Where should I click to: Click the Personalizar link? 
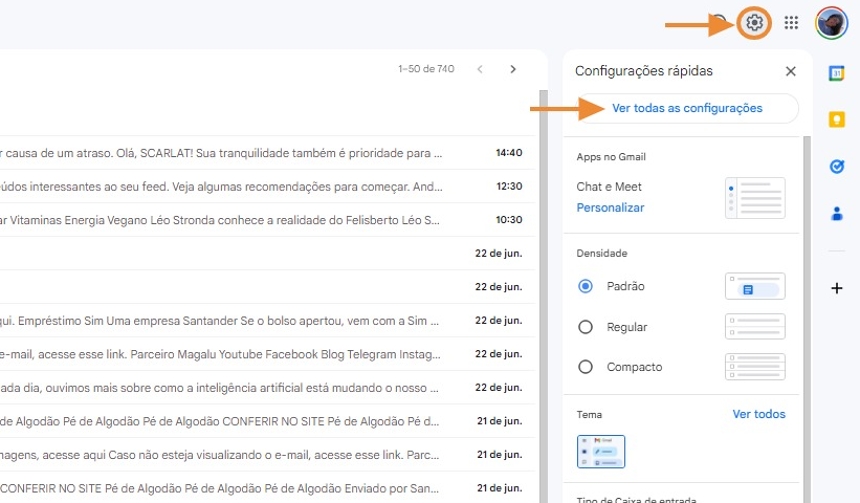(610, 208)
